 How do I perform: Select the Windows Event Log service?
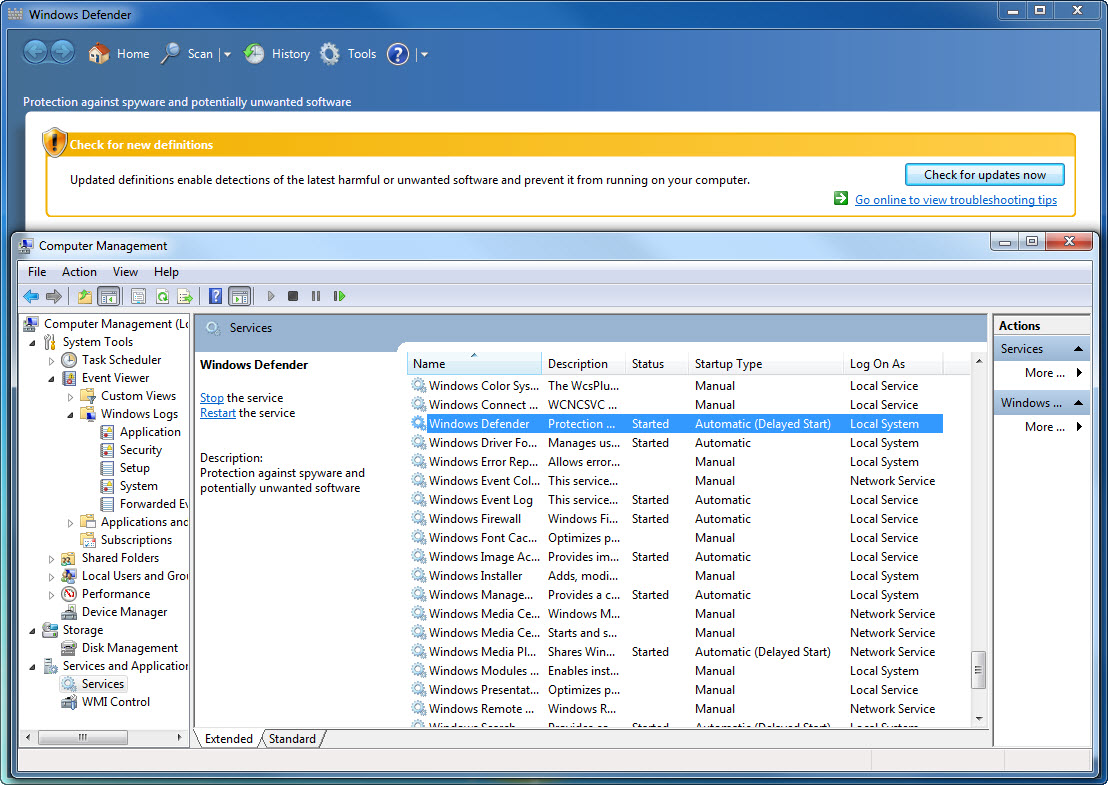point(676,500)
